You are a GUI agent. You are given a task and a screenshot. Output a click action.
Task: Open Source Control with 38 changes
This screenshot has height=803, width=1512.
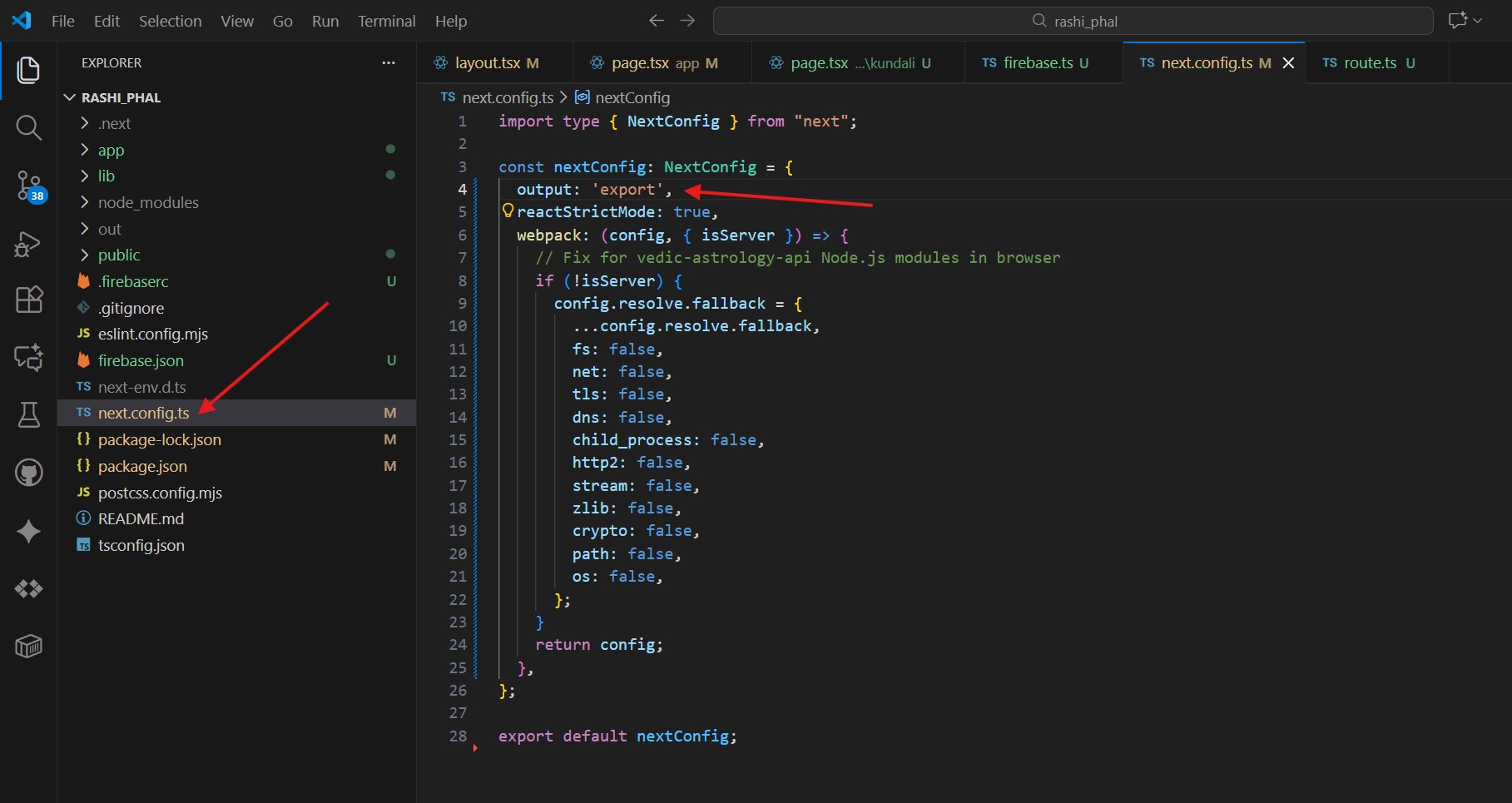click(x=29, y=186)
